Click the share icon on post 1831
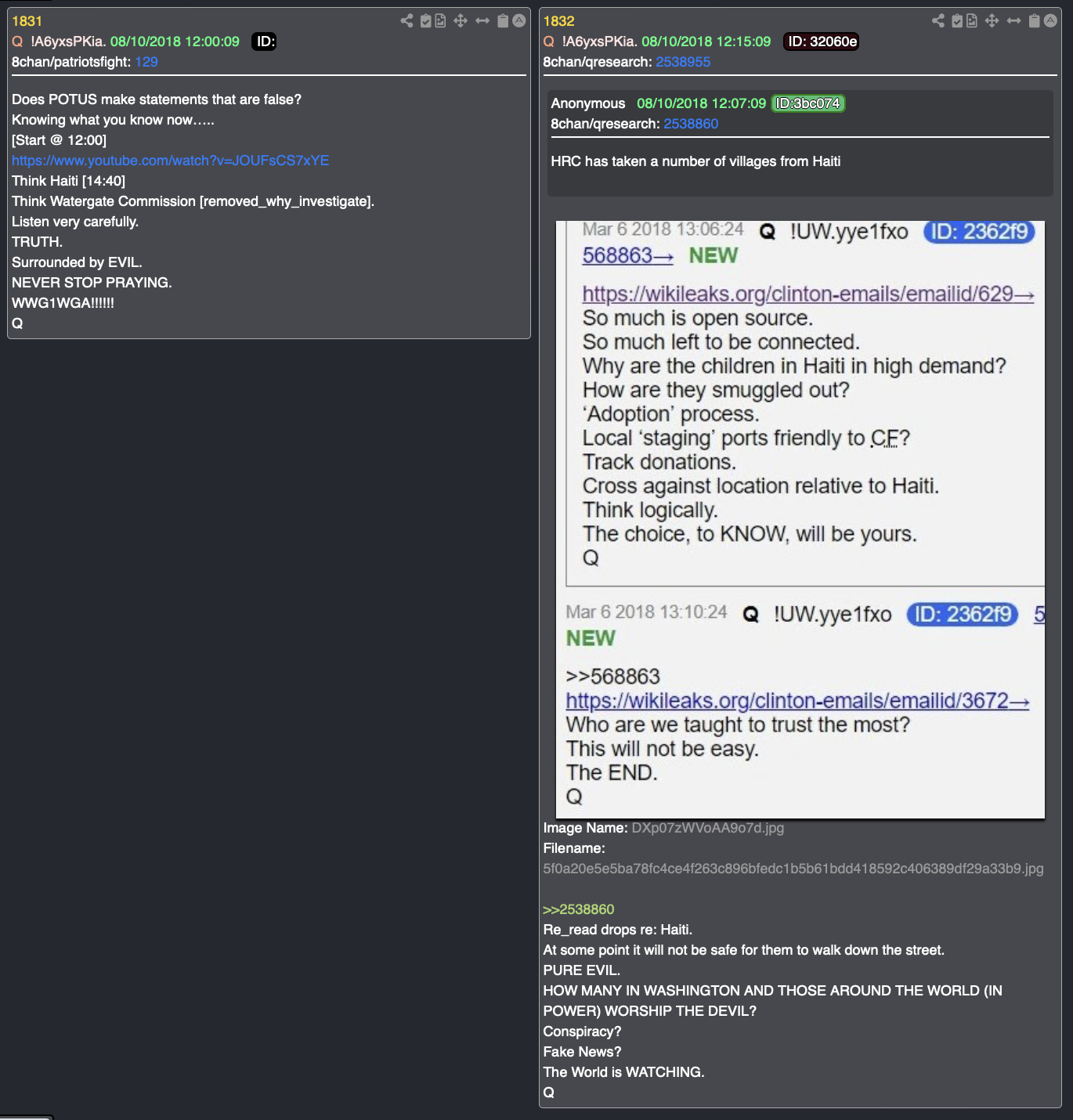This screenshot has height=1120, width=1073. pos(406,20)
